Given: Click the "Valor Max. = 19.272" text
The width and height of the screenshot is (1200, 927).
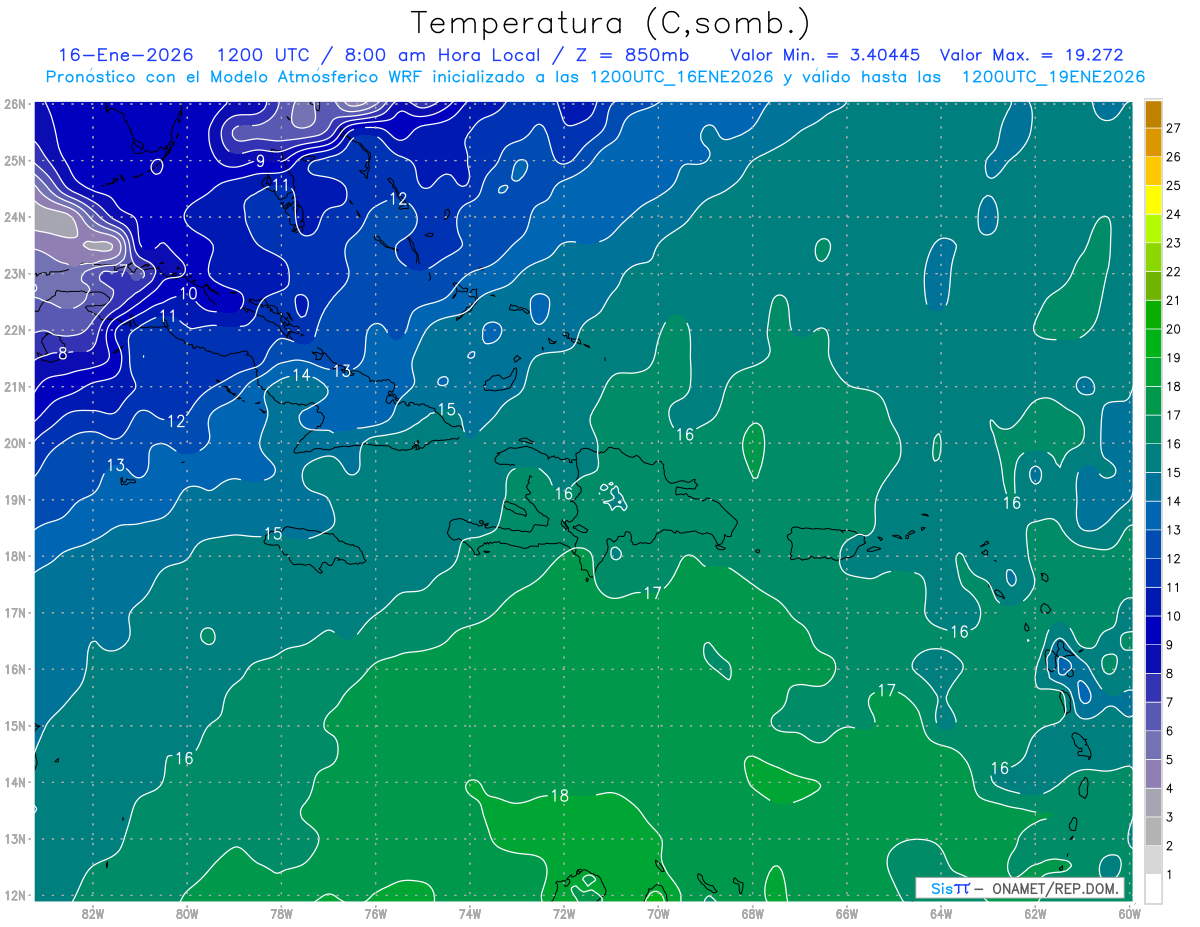Looking at the screenshot, I should 1031,55.
